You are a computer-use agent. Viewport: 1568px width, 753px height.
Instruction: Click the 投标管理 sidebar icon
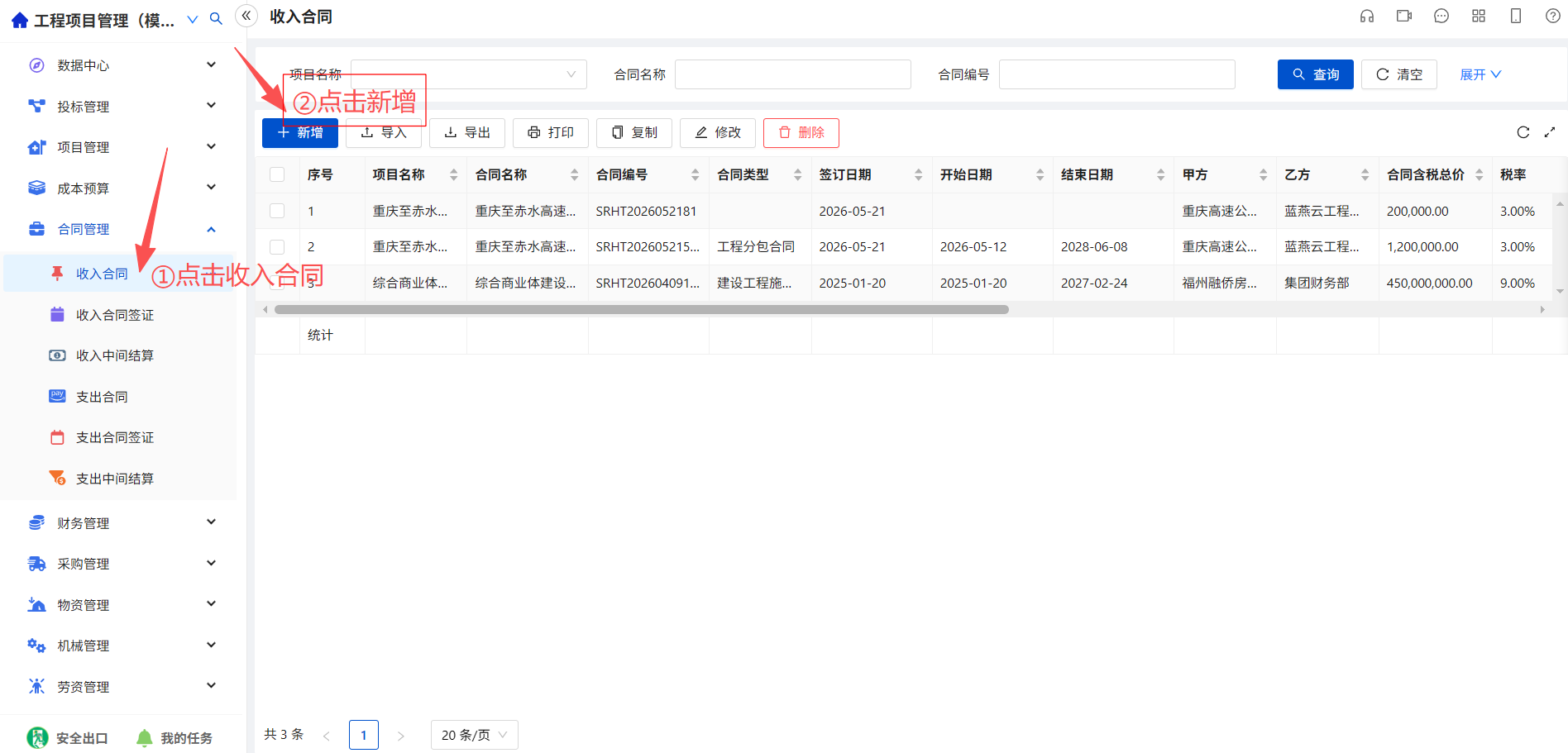(x=36, y=106)
